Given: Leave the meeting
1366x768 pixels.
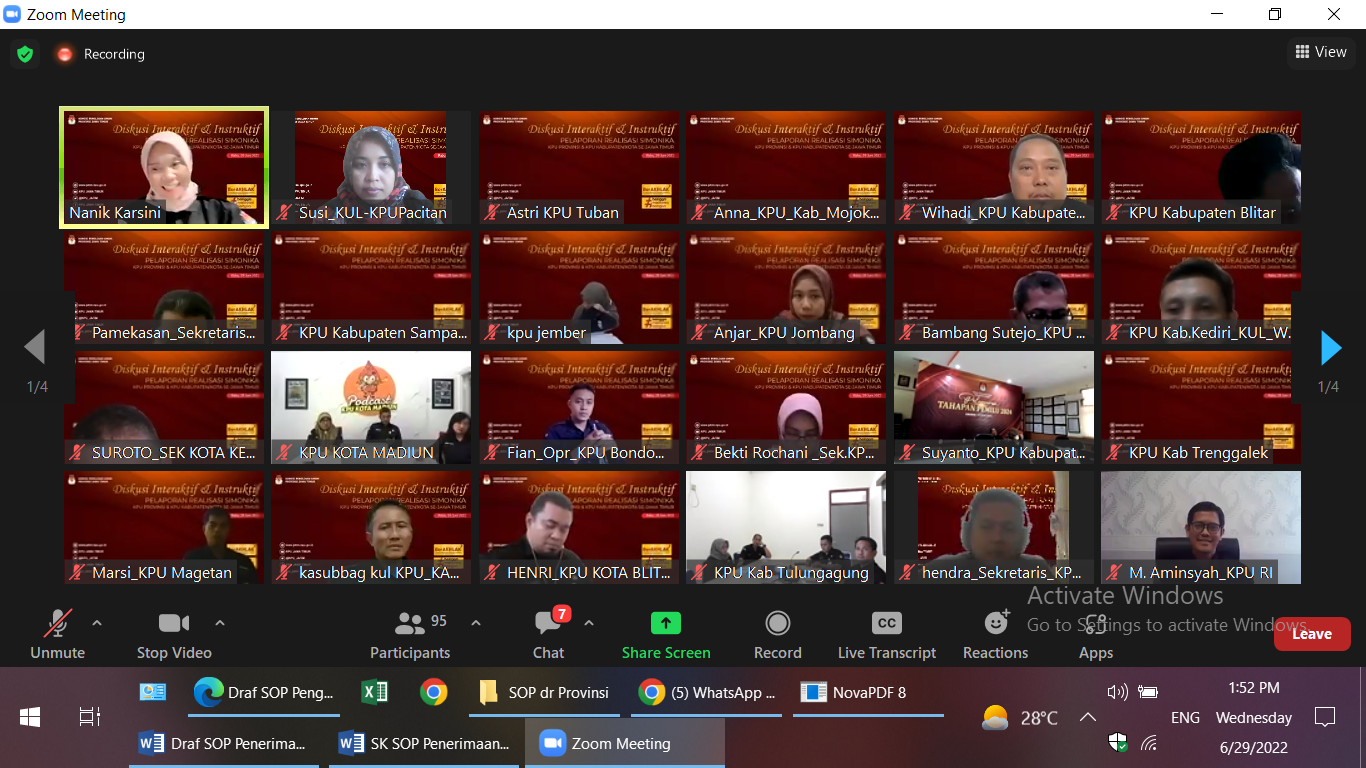Looking at the screenshot, I should point(1311,634).
